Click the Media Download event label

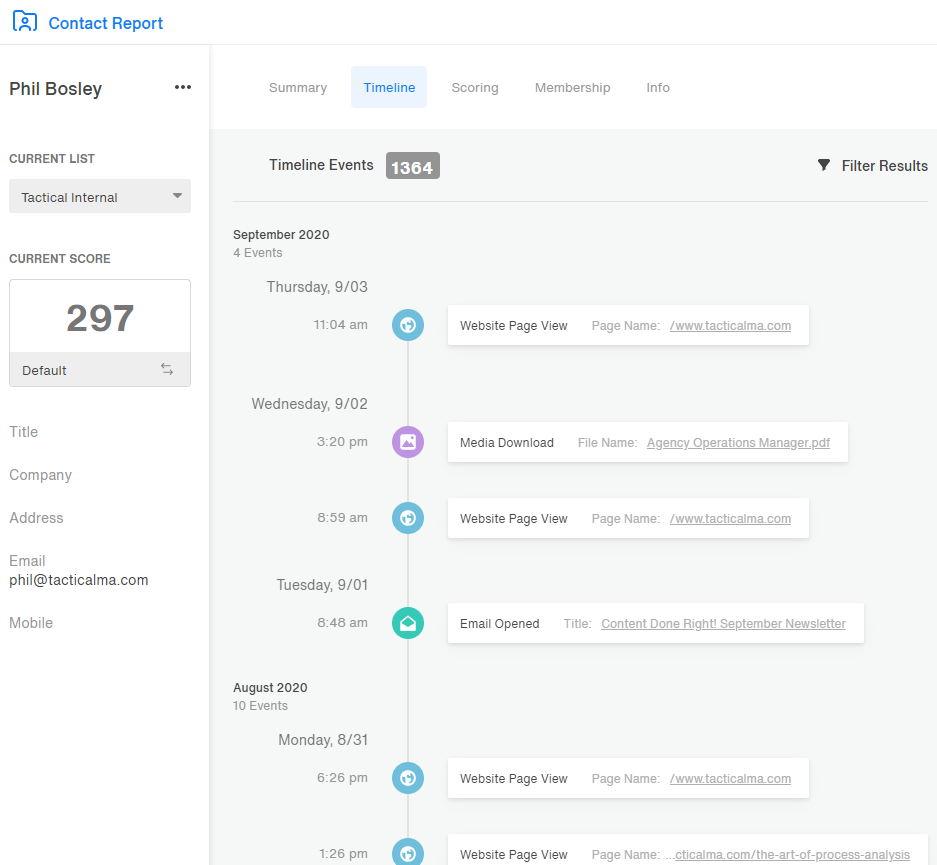(x=507, y=443)
